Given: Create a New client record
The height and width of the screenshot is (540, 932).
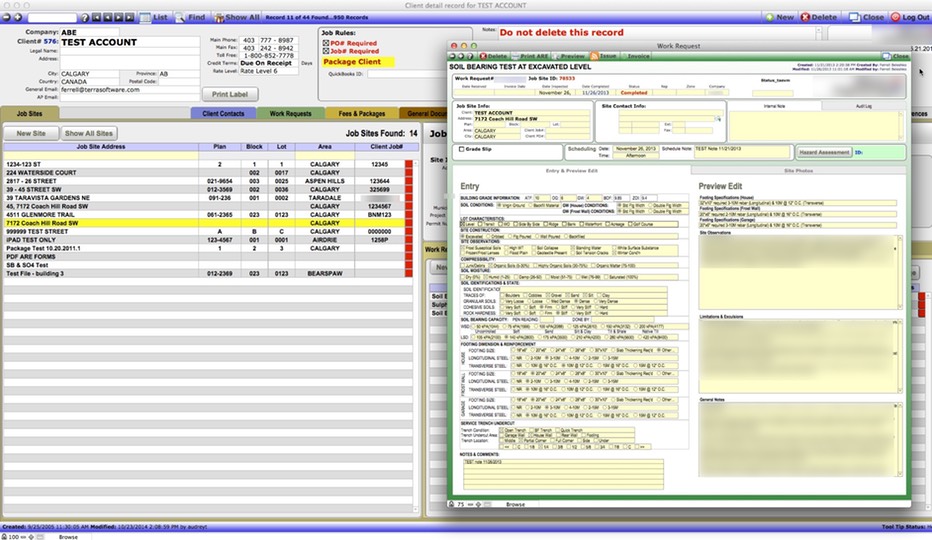Looking at the screenshot, I should [779, 17].
